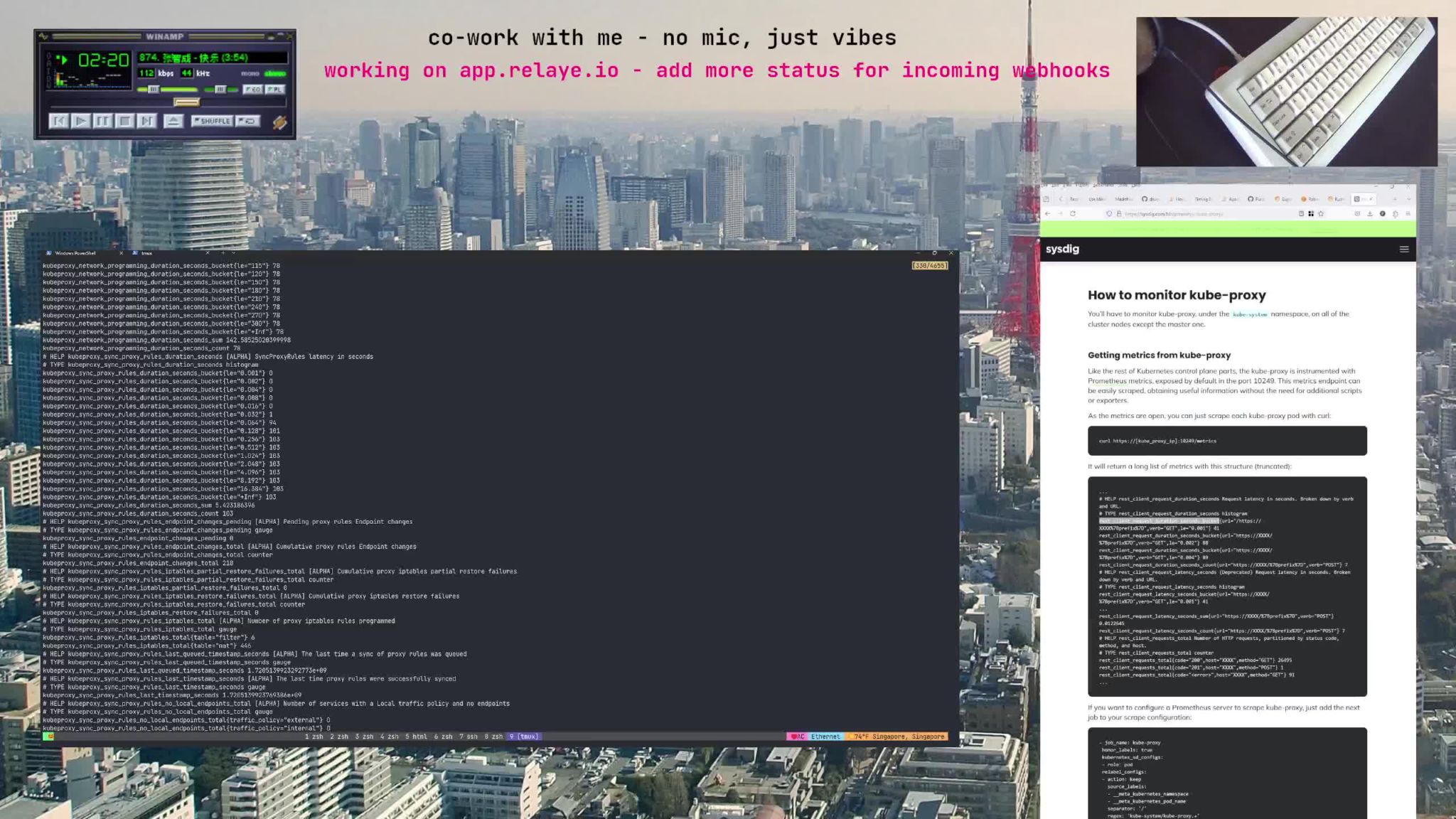Click the Winamp eject button
The height and width of the screenshot is (819, 1456).
(x=173, y=122)
